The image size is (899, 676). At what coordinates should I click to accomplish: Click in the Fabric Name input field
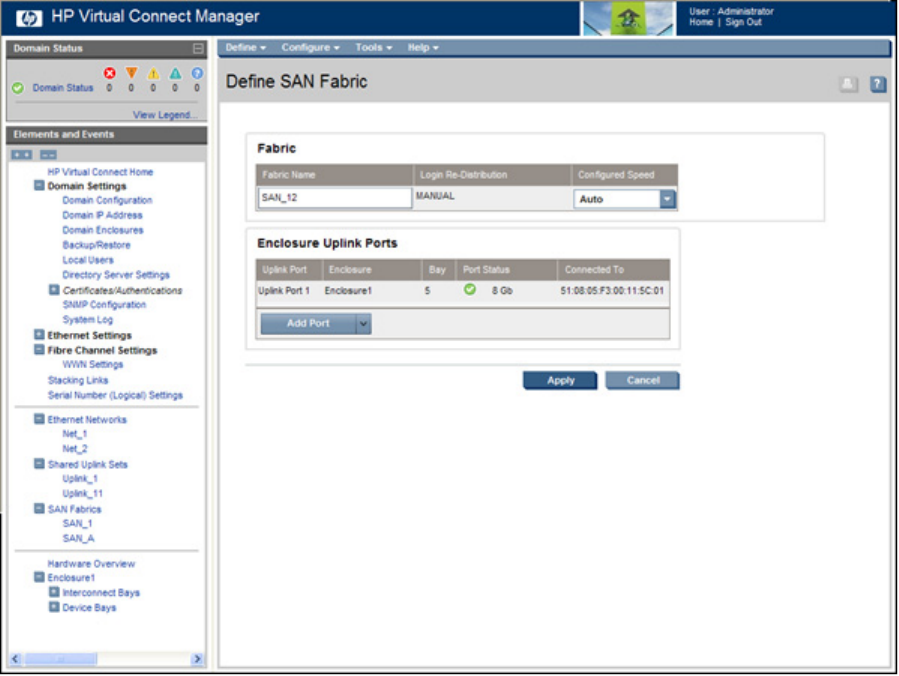pyautogui.click(x=335, y=198)
